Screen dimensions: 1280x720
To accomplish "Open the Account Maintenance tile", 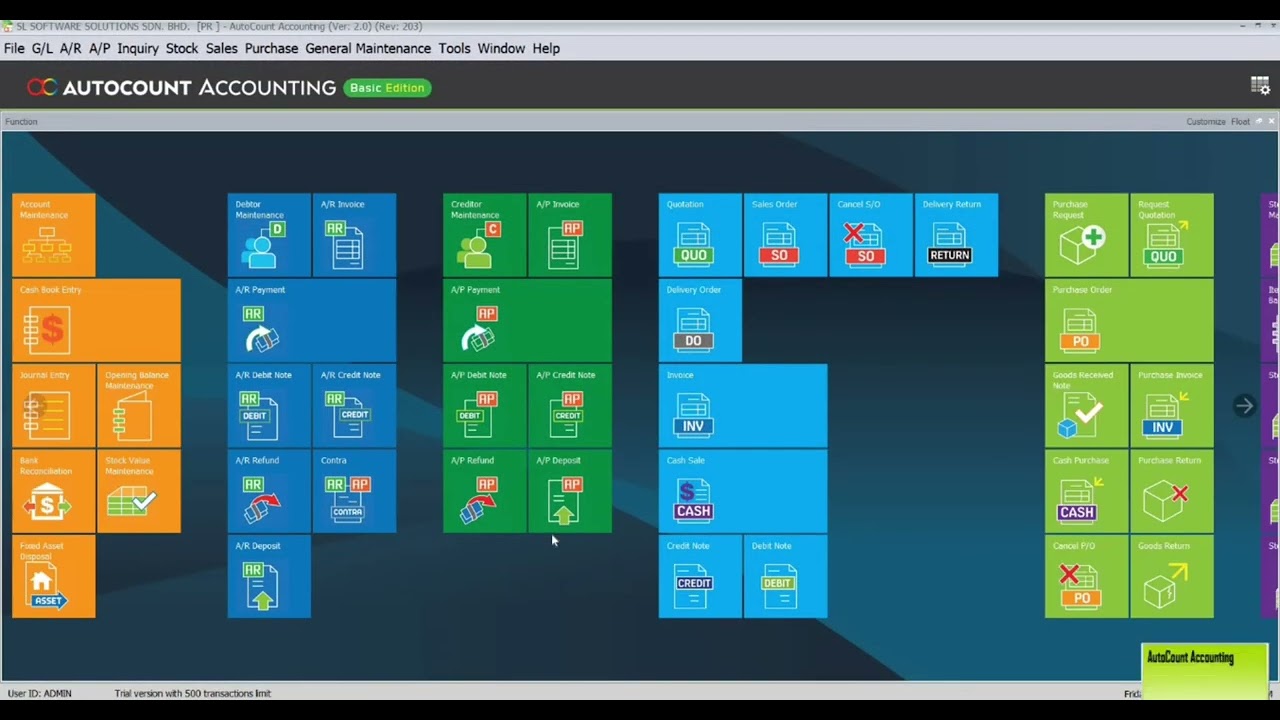I will tap(54, 235).
